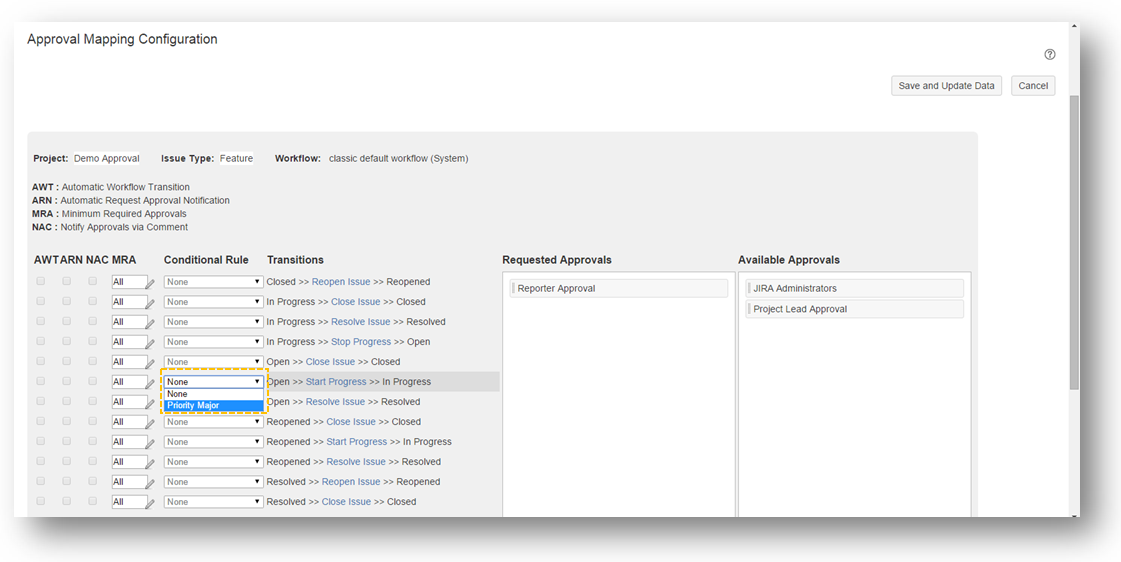
Task: Click MRA edit pencil for Open Start Progress row
Action: 151,383
